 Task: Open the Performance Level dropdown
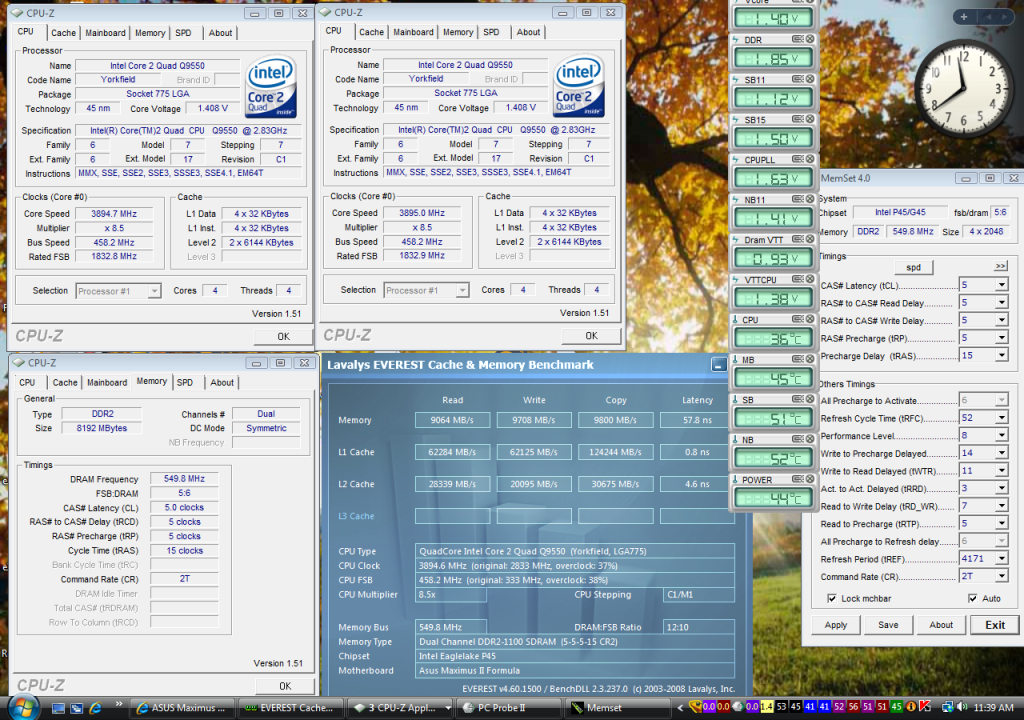[x=1001, y=435]
